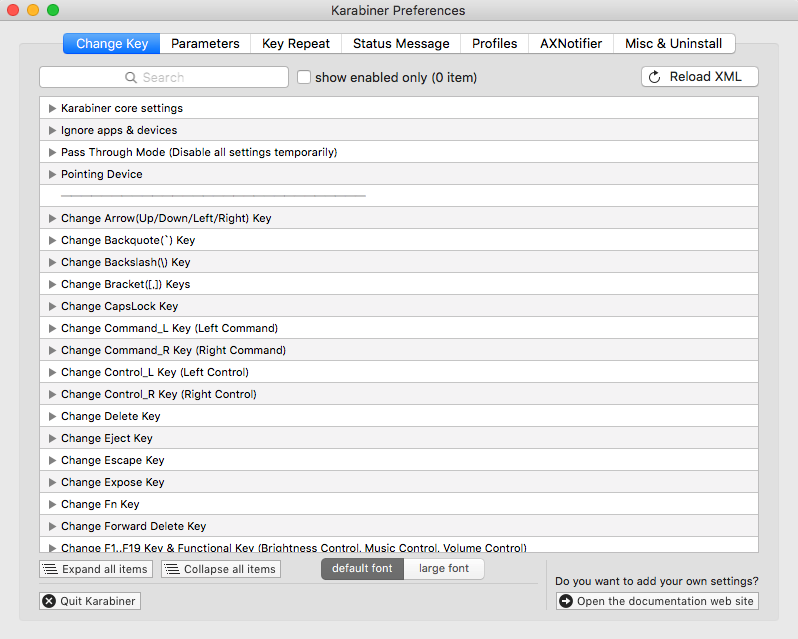798x639 pixels.
Task: Select Change Escape Key row text
Action: click(112, 460)
